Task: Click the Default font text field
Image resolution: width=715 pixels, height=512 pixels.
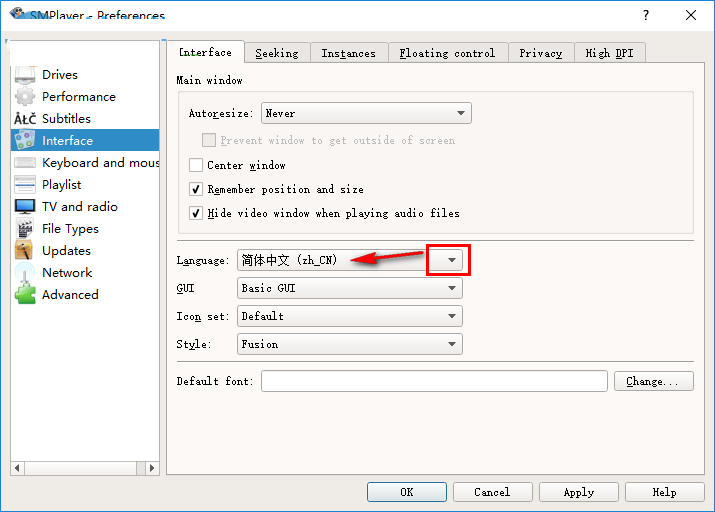Action: 434,381
